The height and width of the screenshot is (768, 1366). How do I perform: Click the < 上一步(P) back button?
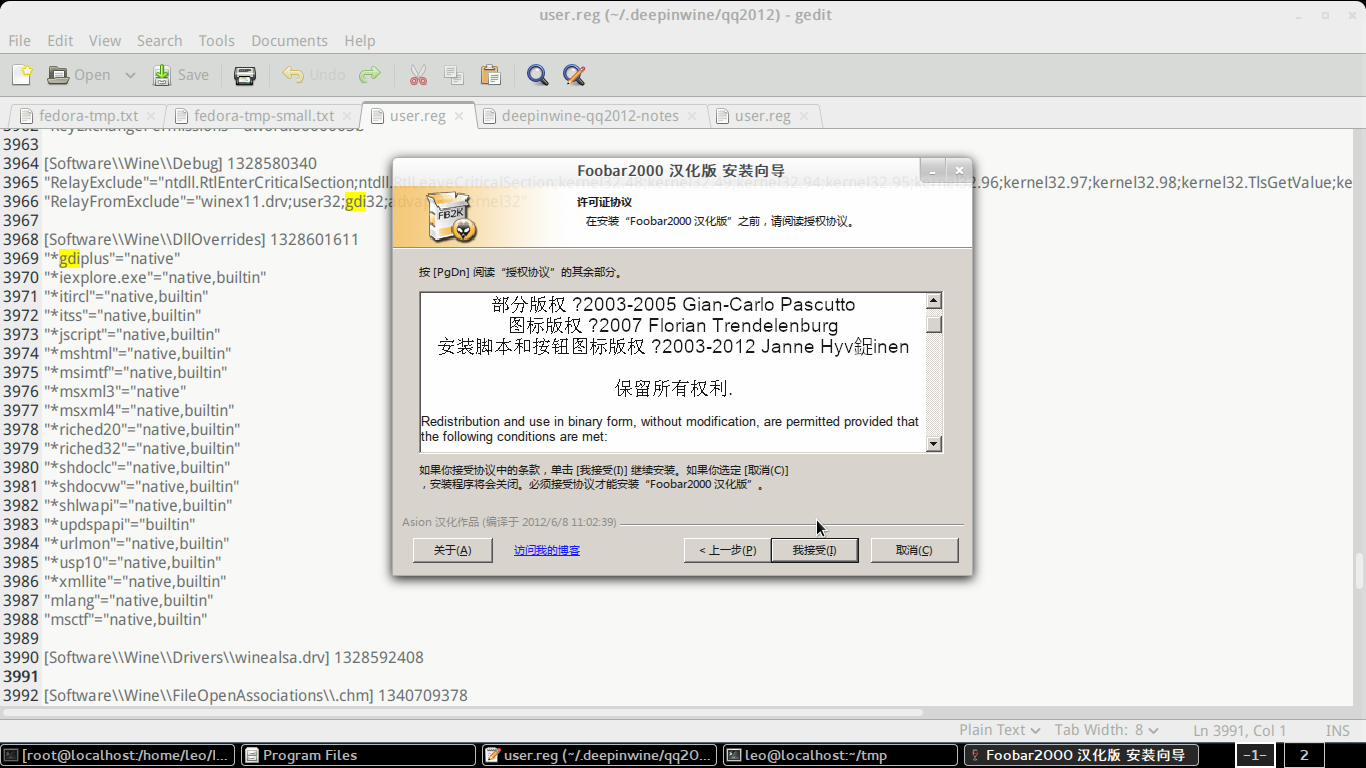coord(727,550)
